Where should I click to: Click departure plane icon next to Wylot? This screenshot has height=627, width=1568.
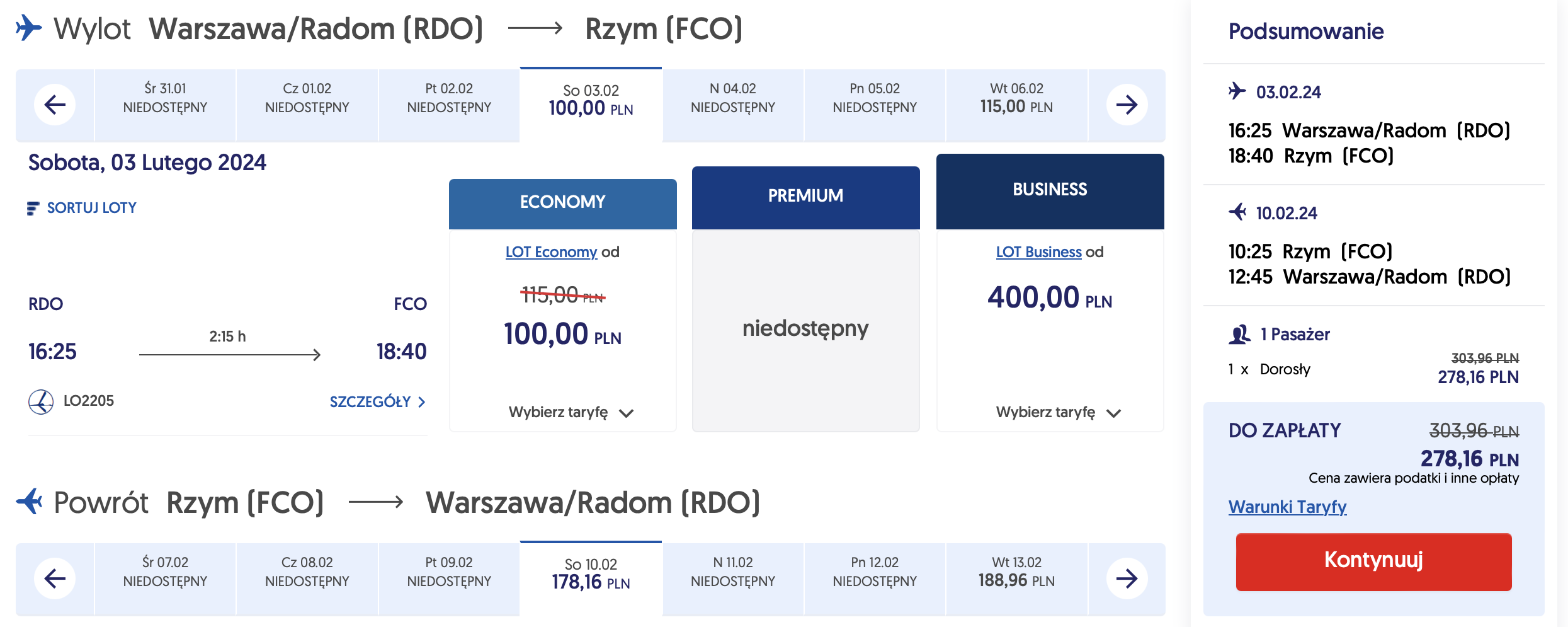pos(29,28)
